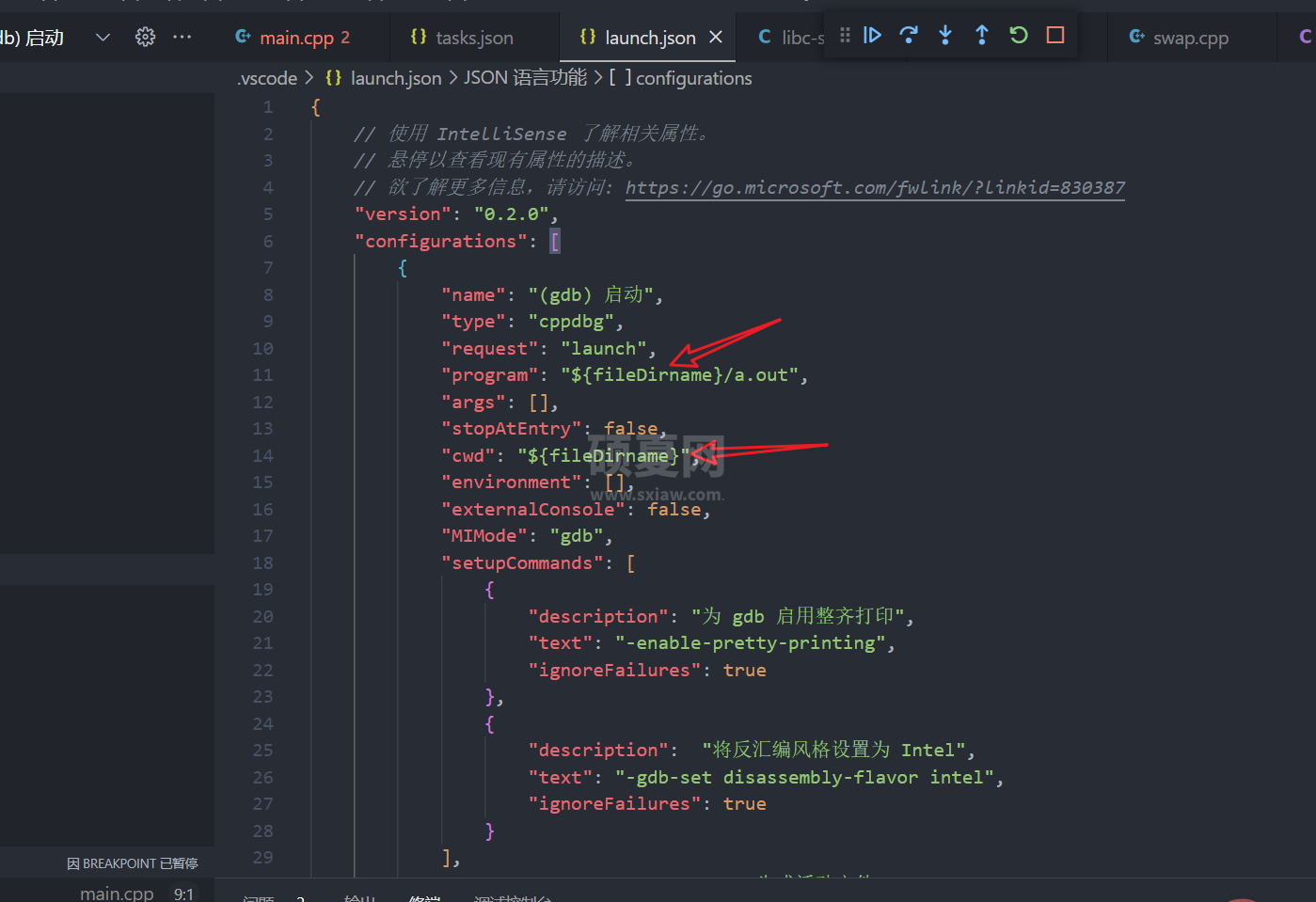Viewport: 1316px width, 902px height.
Task: Step into using the down-arrow debug icon
Action: [x=945, y=36]
